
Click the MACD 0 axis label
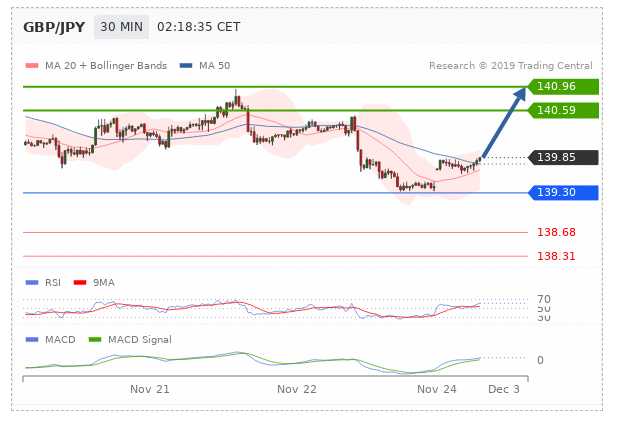[540, 360]
